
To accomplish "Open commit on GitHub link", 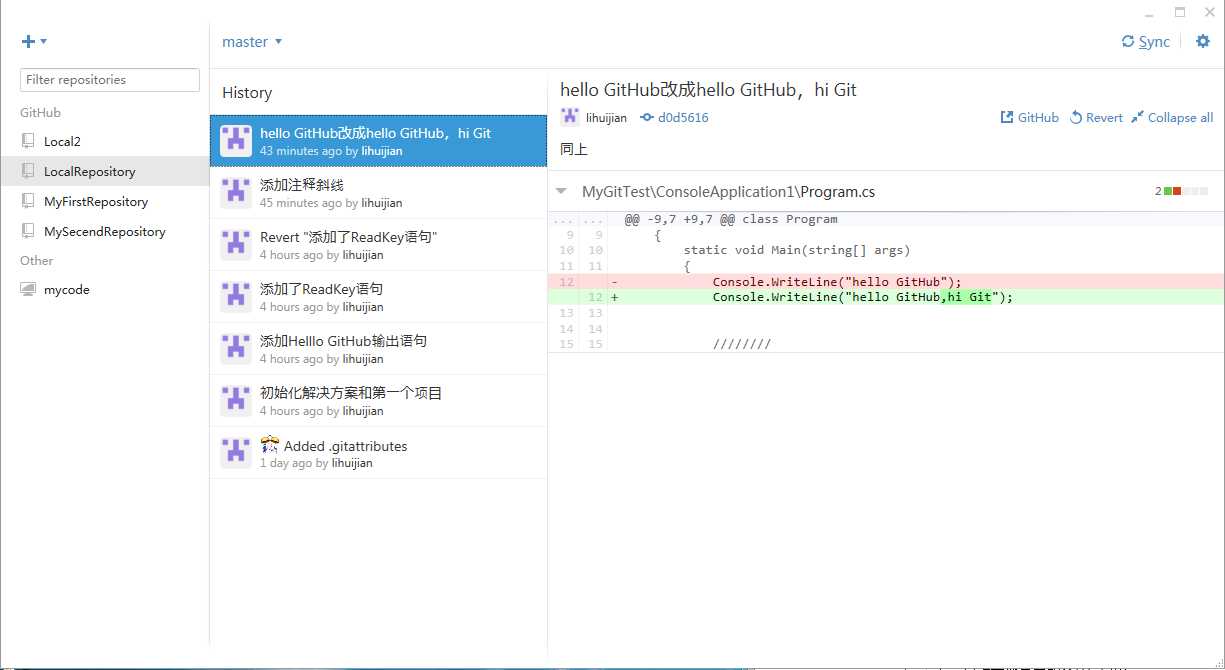I will 1029,118.
